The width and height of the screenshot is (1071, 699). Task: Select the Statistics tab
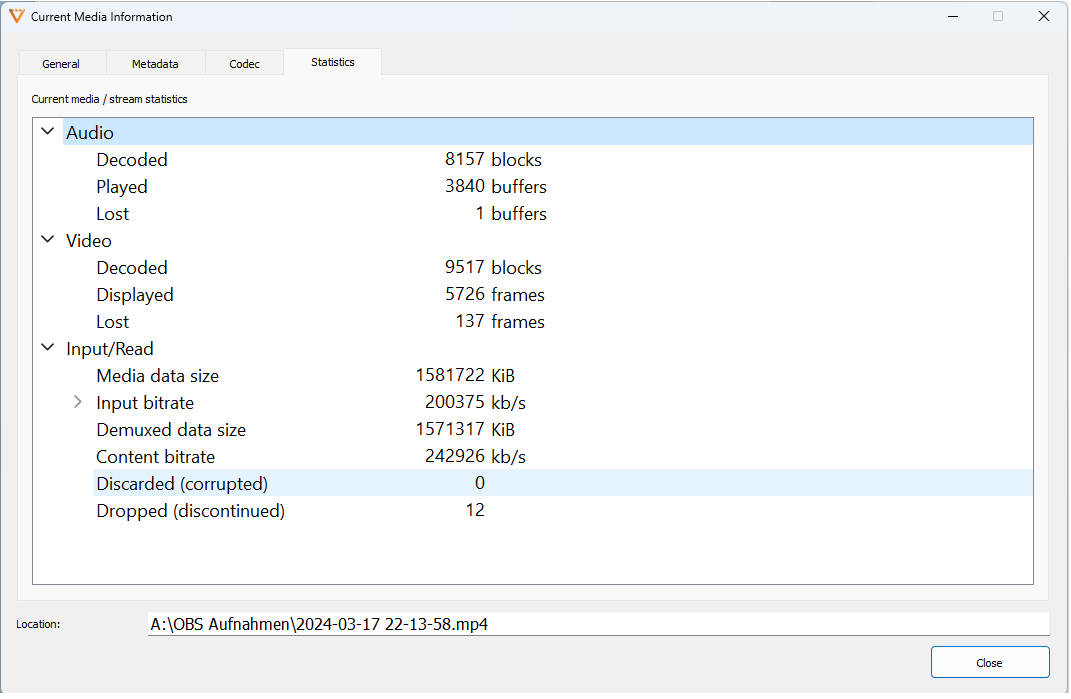click(332, 62)
